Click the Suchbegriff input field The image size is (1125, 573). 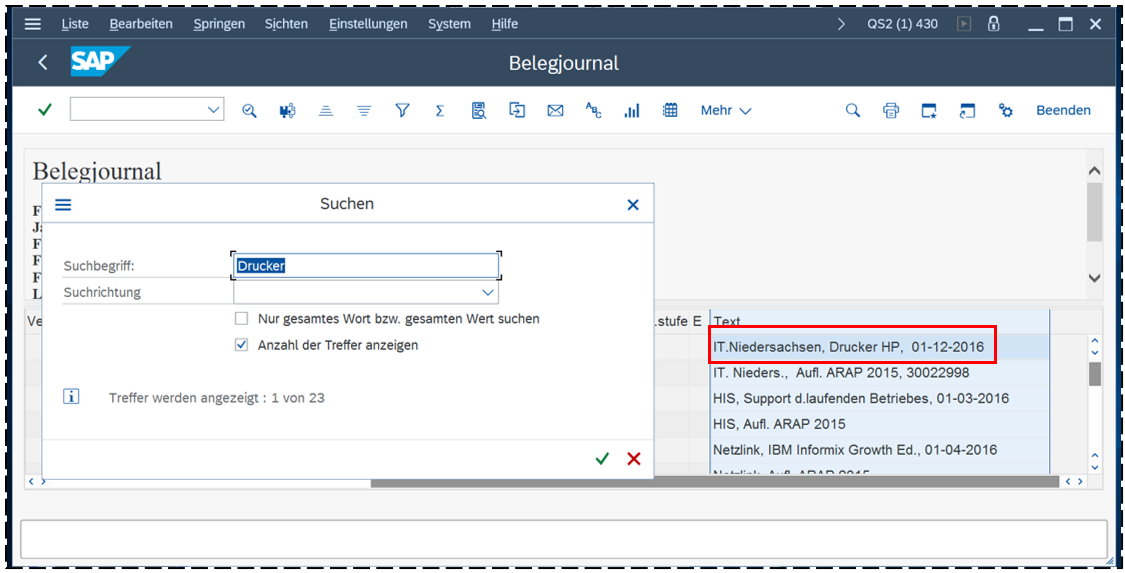[x=366, y=266]
